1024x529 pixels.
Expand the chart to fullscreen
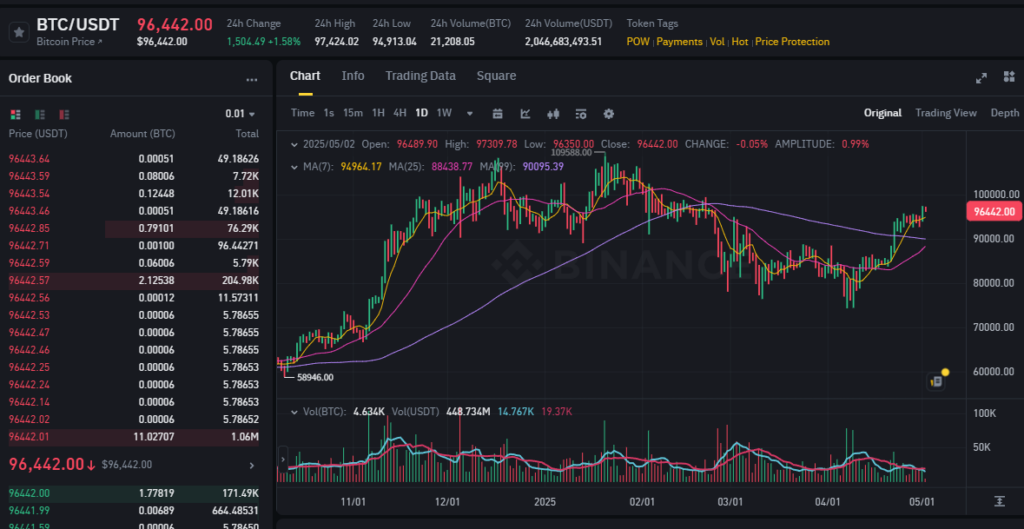pyautogui.click(x=981, y=78)
